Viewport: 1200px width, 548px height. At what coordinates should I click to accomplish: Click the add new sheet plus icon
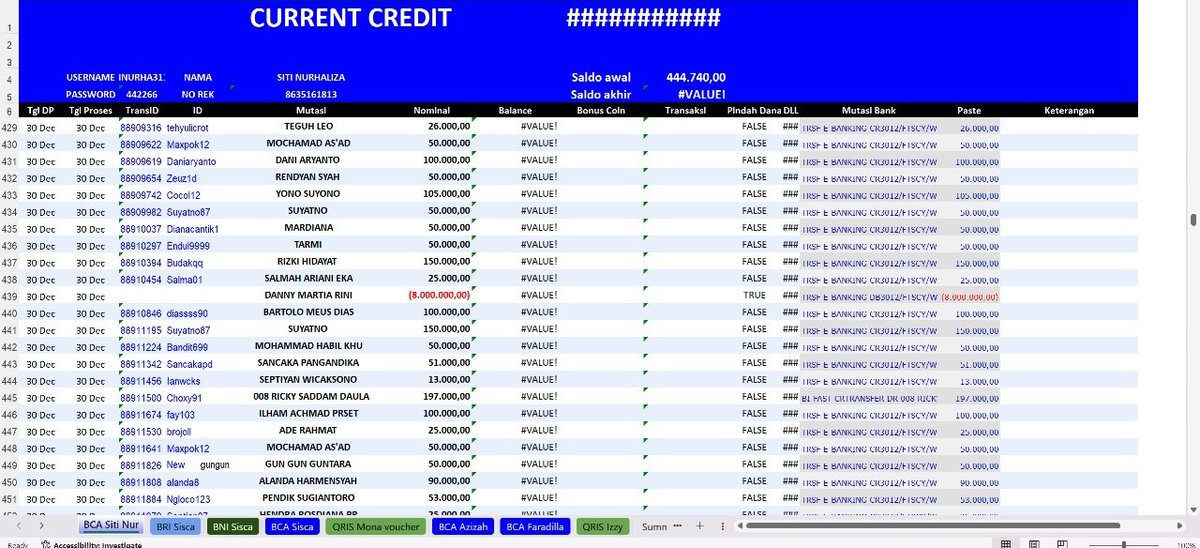(700, 525)
